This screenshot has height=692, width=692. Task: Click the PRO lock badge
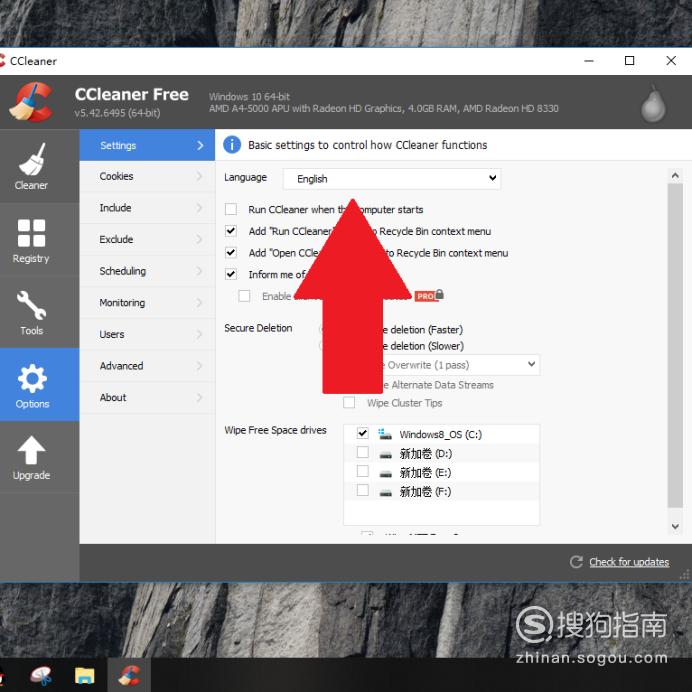(429, 295)
